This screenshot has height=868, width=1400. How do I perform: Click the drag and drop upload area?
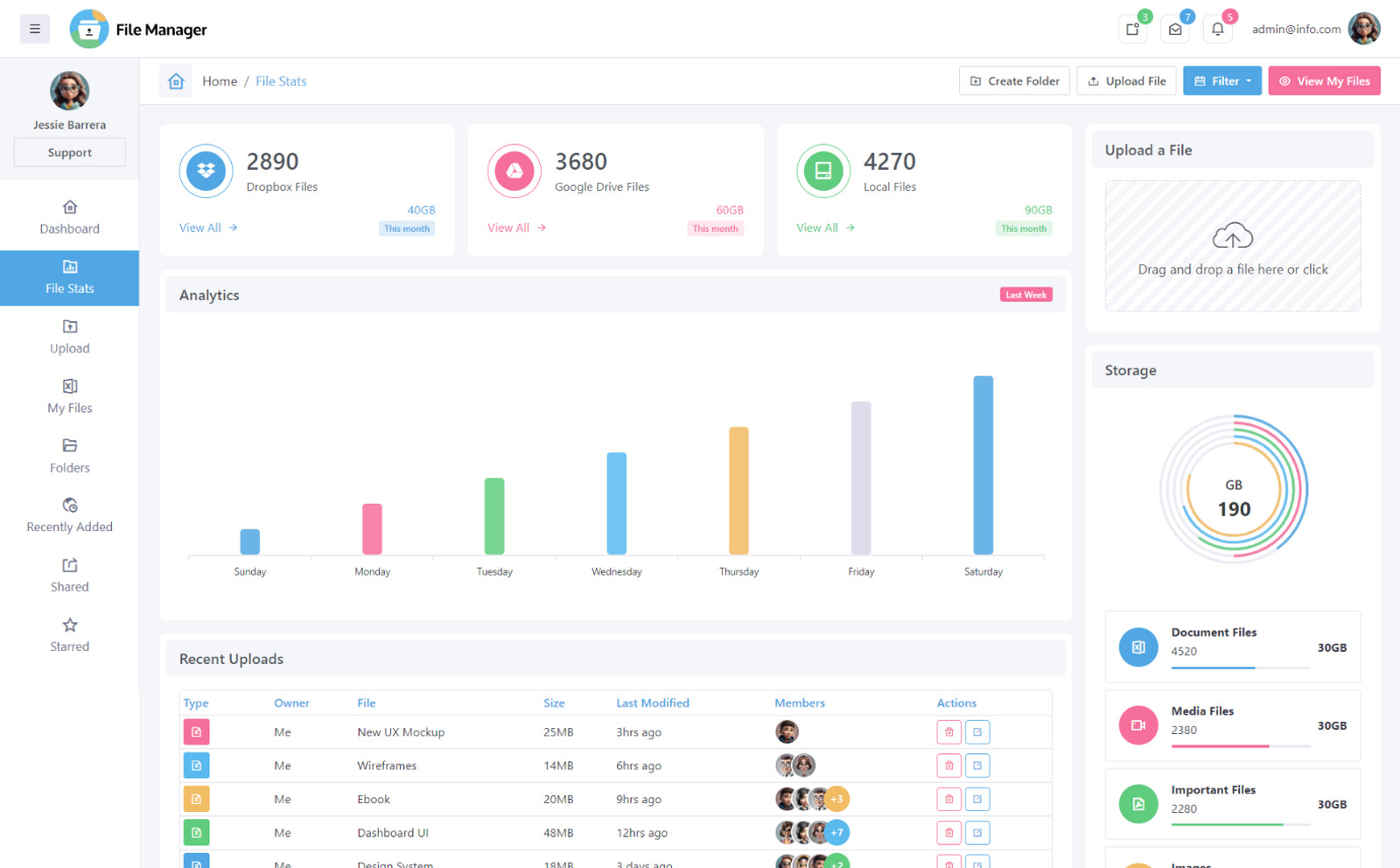pyautogui.click(x=1232, y=247)
